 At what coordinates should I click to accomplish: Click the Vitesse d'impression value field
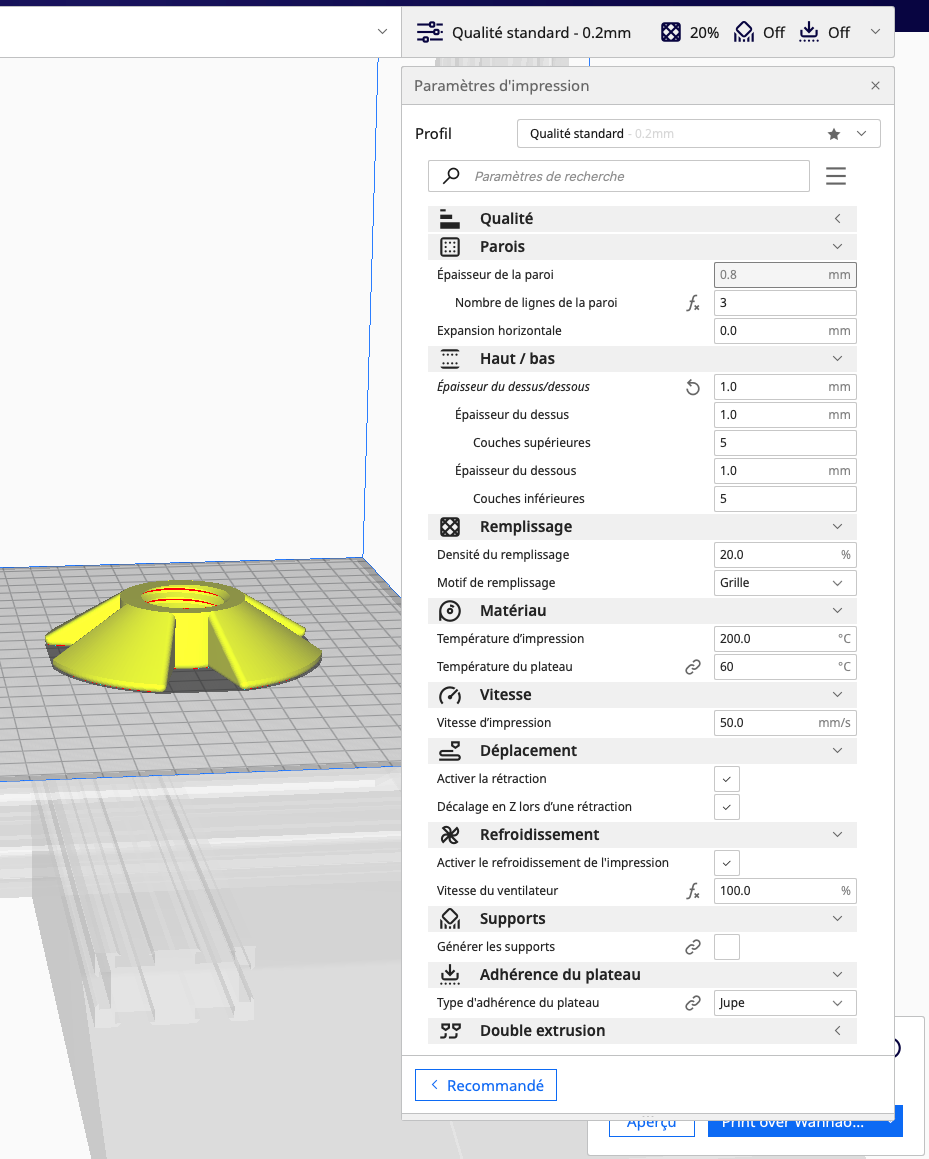[785, 723]
